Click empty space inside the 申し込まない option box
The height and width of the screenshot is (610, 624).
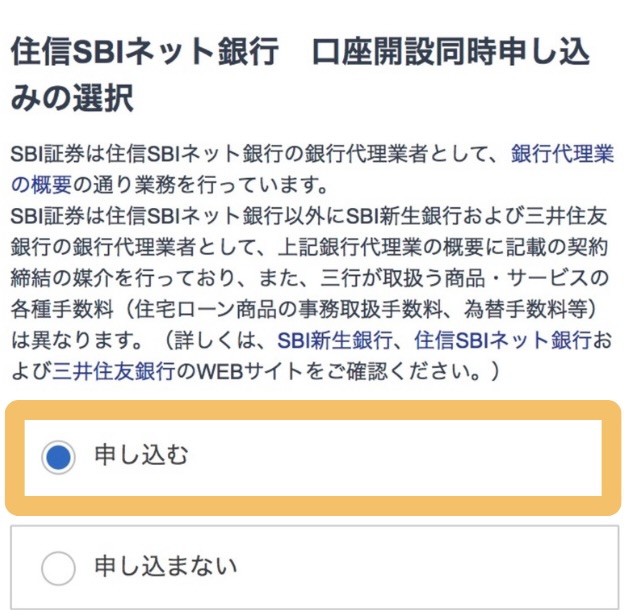(x=420, y=567)
